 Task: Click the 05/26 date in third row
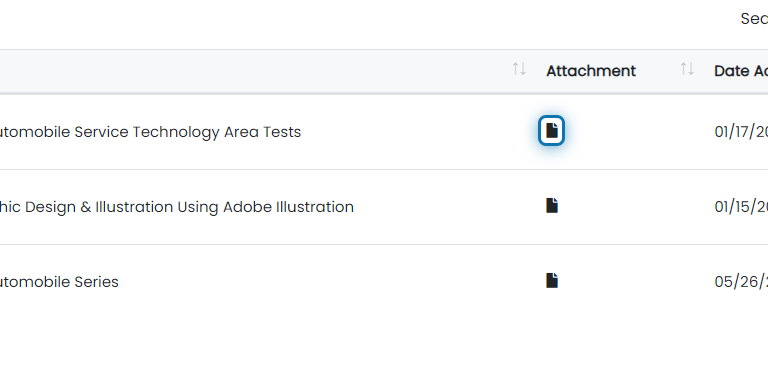click(x=741, y=282)
